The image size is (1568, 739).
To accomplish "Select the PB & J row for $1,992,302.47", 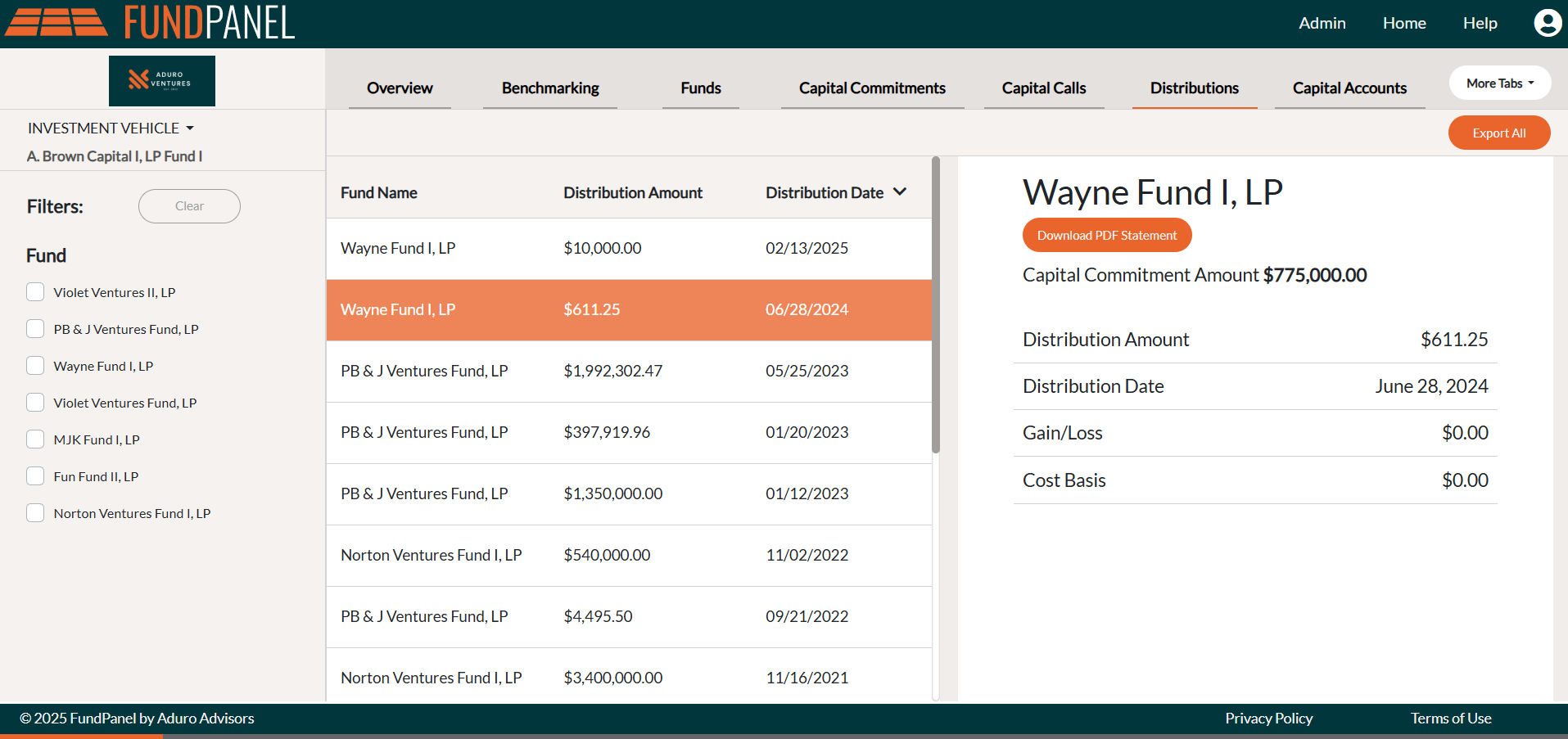I will tap(629, 372).
